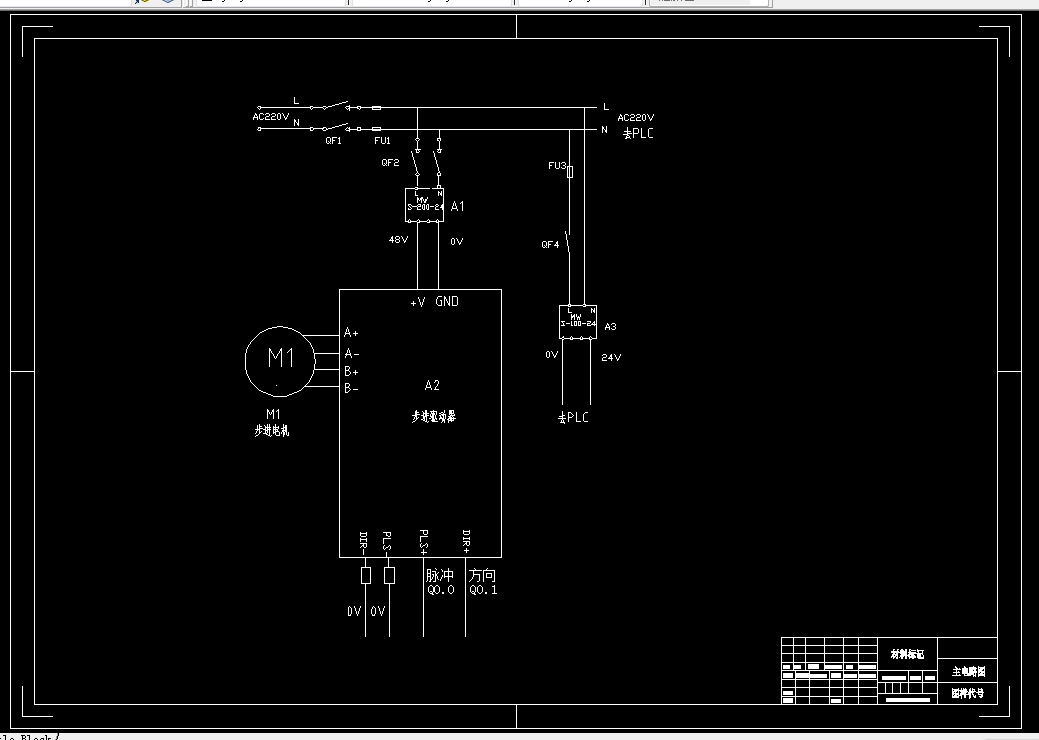Select the Q0.1 output address text
Viewport: 1039px width, 740px height.
[x=483, y=590]
